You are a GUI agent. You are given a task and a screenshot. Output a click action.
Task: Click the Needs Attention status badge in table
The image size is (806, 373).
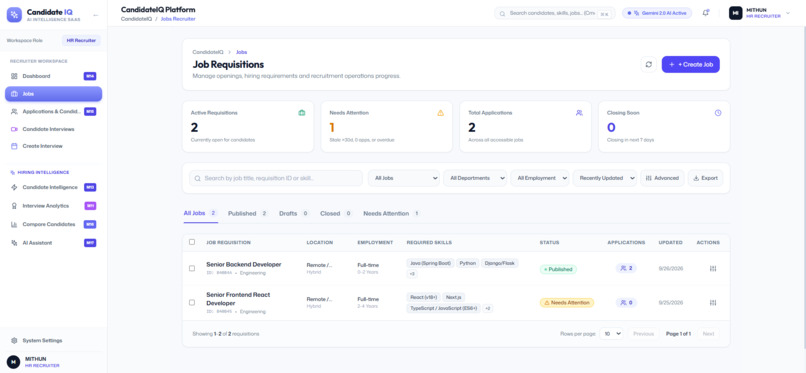click(566, 303)
